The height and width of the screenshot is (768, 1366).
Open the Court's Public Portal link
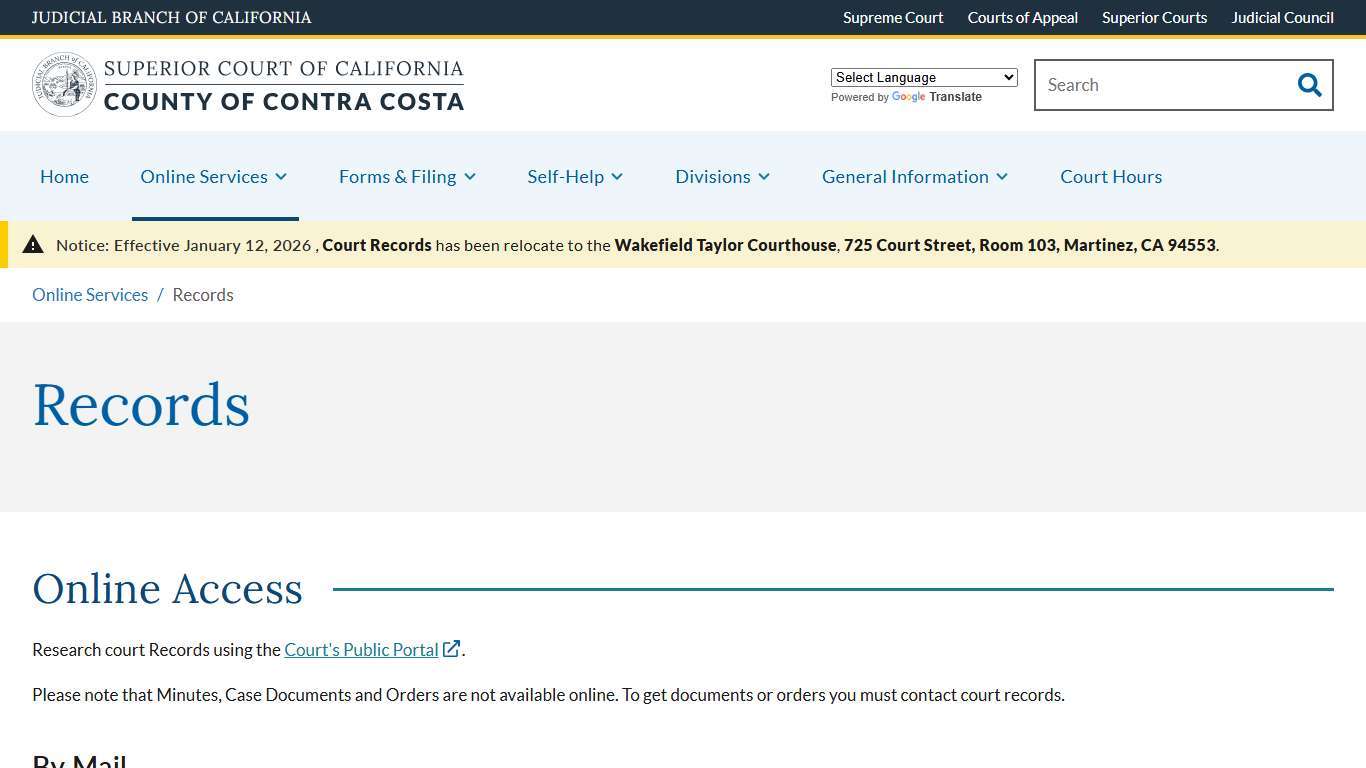361,649
